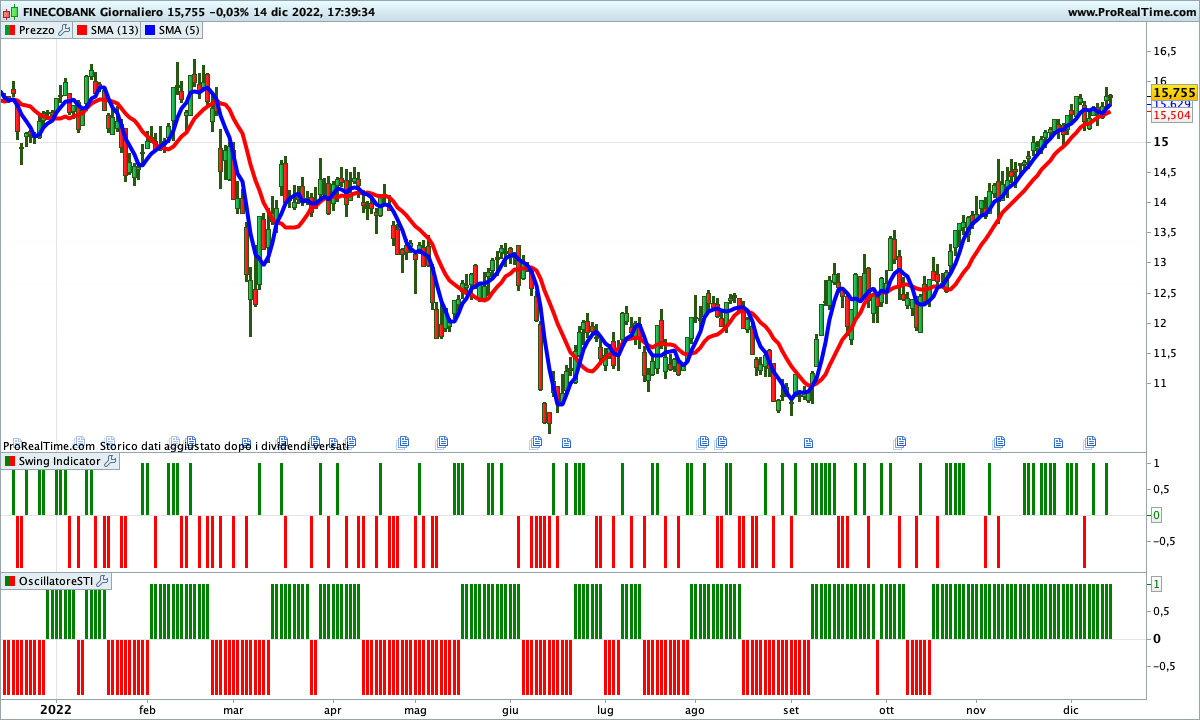Click the OscillatoreSTI red-green swatch
Screen dimensions: 1200x720
[x=10, y=581]
